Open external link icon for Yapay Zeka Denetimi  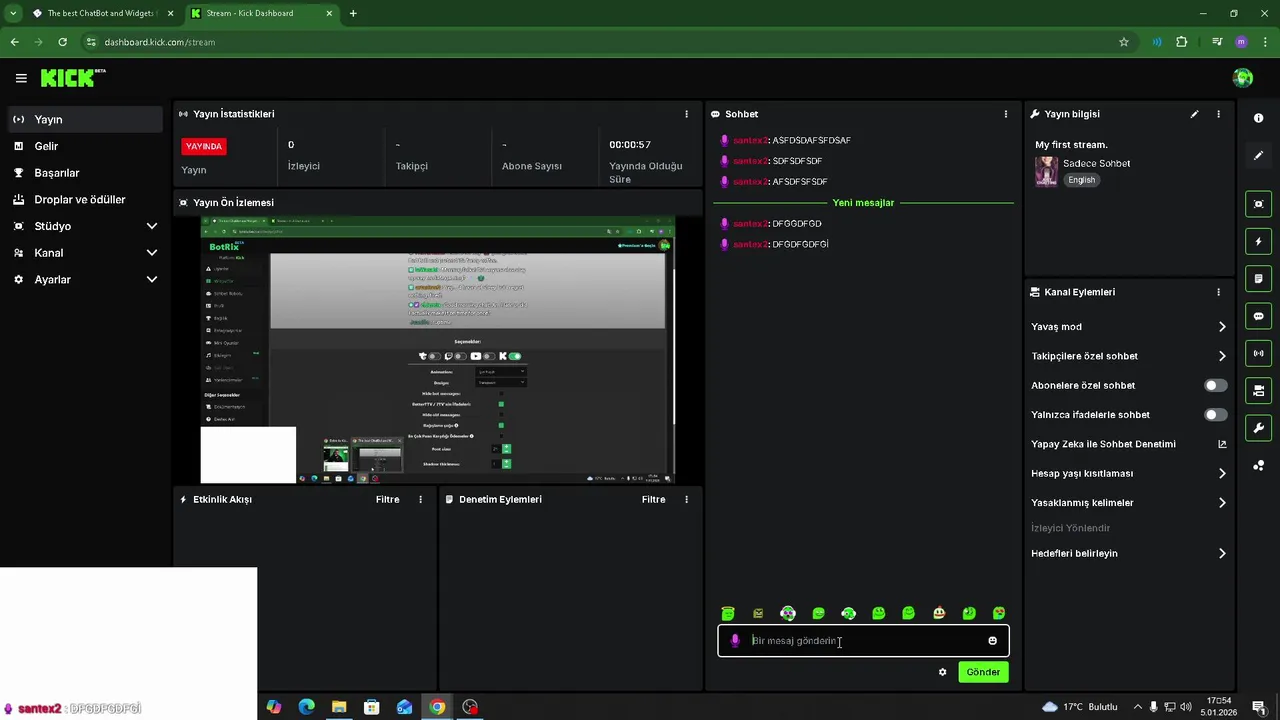click(1222, 444)
